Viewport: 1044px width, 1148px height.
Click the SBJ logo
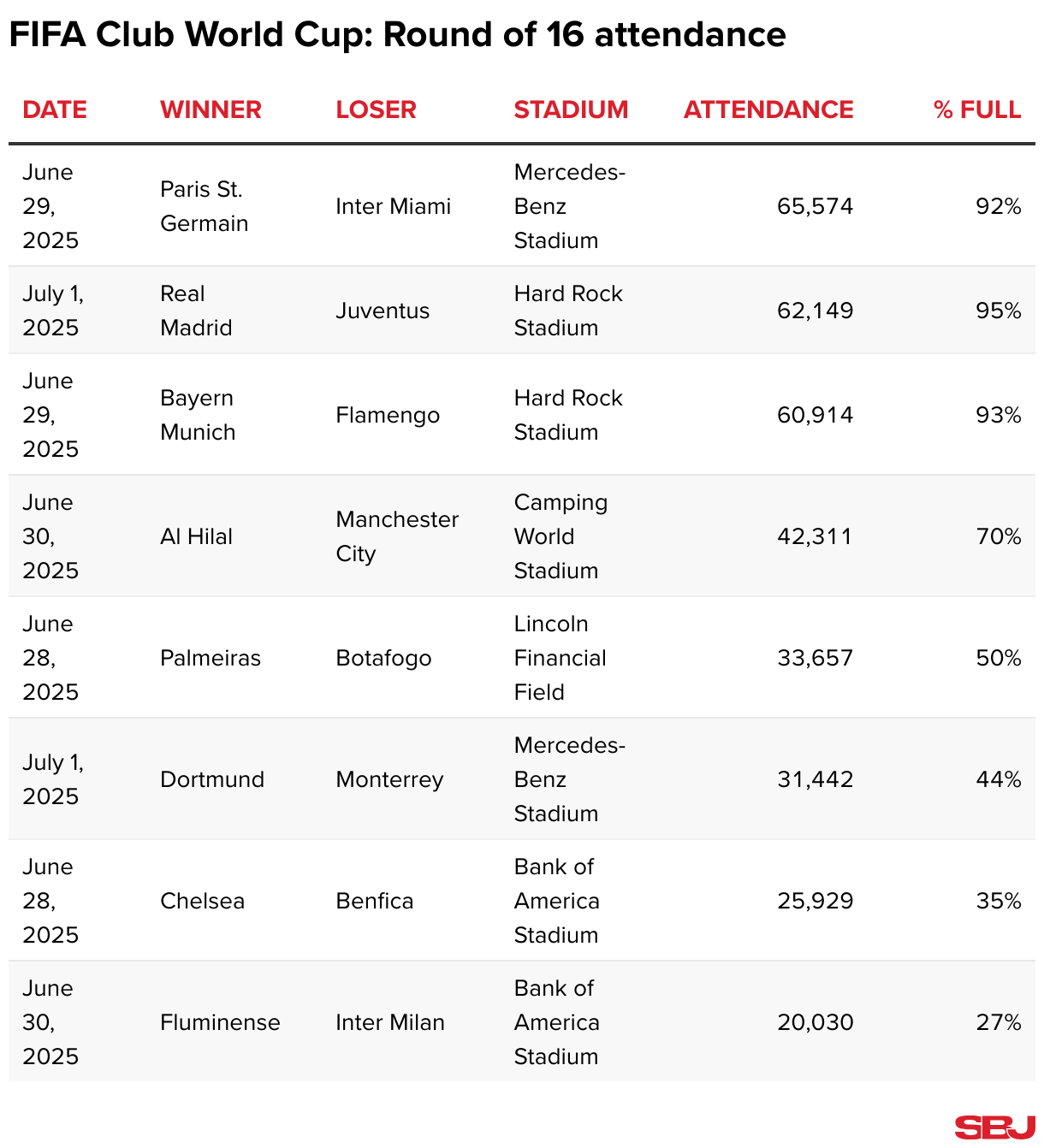(994, 1127)
